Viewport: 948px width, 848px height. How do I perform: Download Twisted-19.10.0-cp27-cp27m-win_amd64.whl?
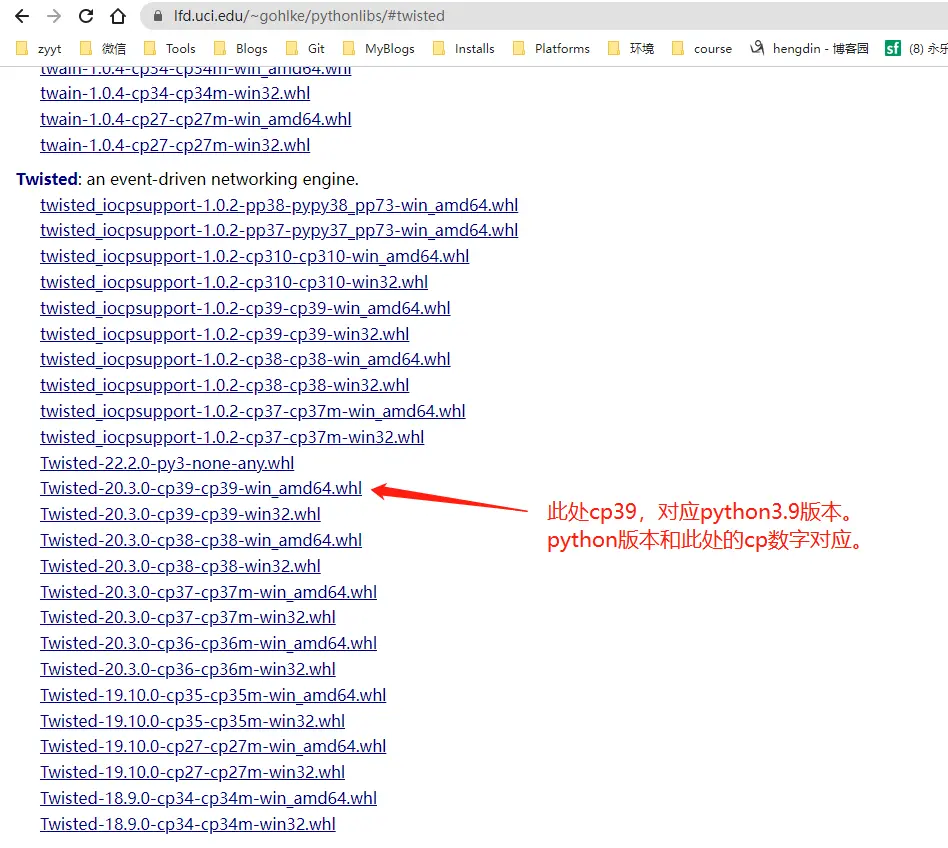[x=213, y=746]
